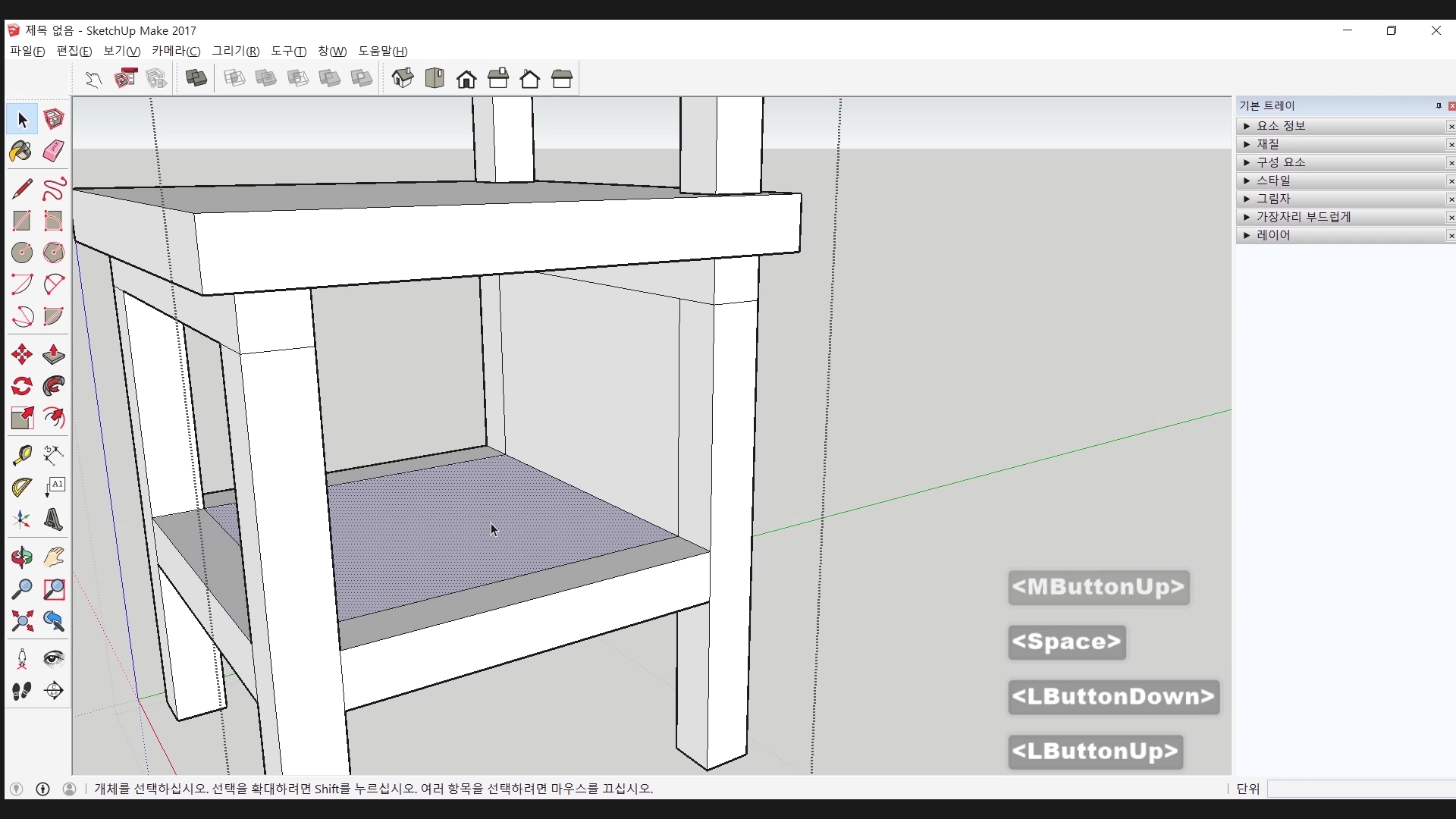Viewport: 1456px width, 819px height.
Task: Select the Pencil line tool
Action: 21,189
